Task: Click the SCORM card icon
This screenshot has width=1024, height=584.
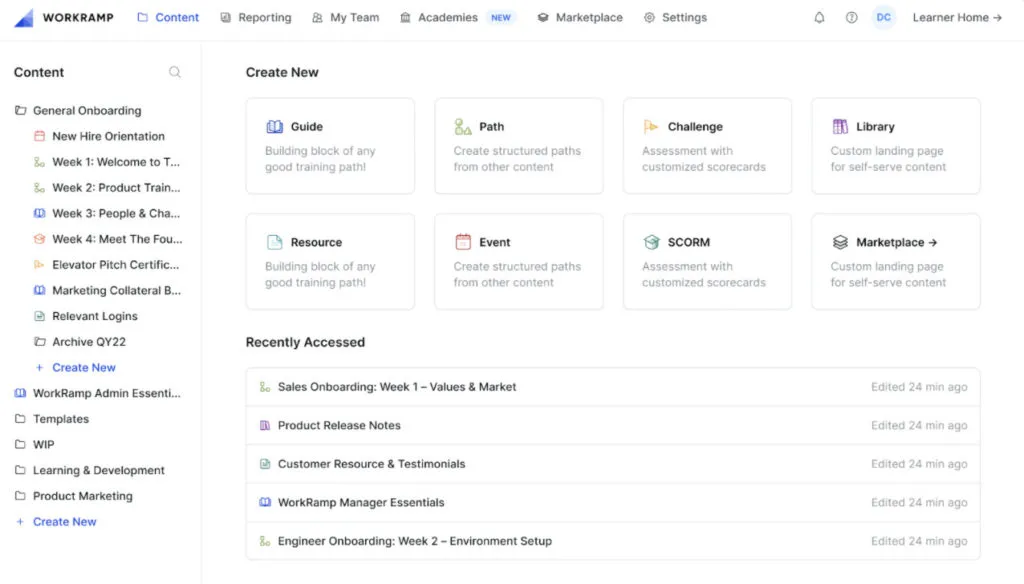Action: 651,242
